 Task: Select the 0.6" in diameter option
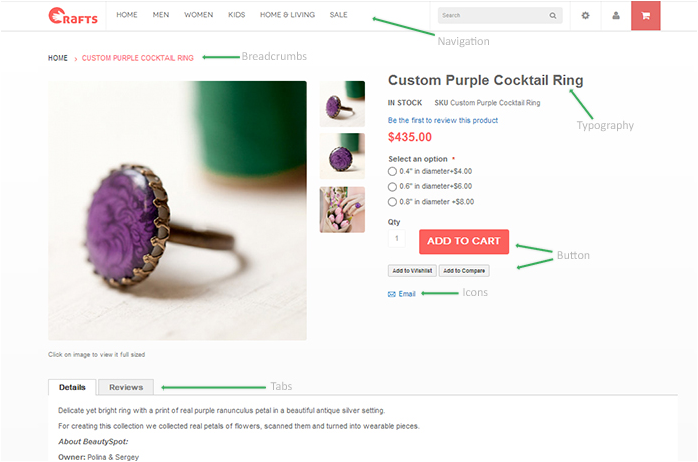393,186
